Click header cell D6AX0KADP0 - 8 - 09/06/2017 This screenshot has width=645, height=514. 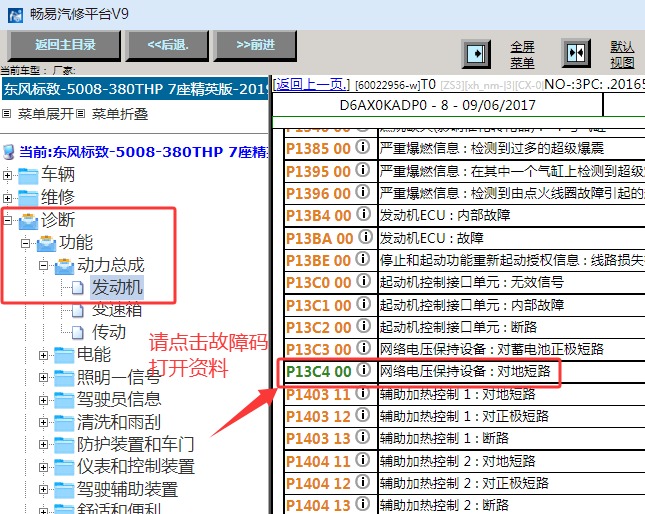coord(438,105)
